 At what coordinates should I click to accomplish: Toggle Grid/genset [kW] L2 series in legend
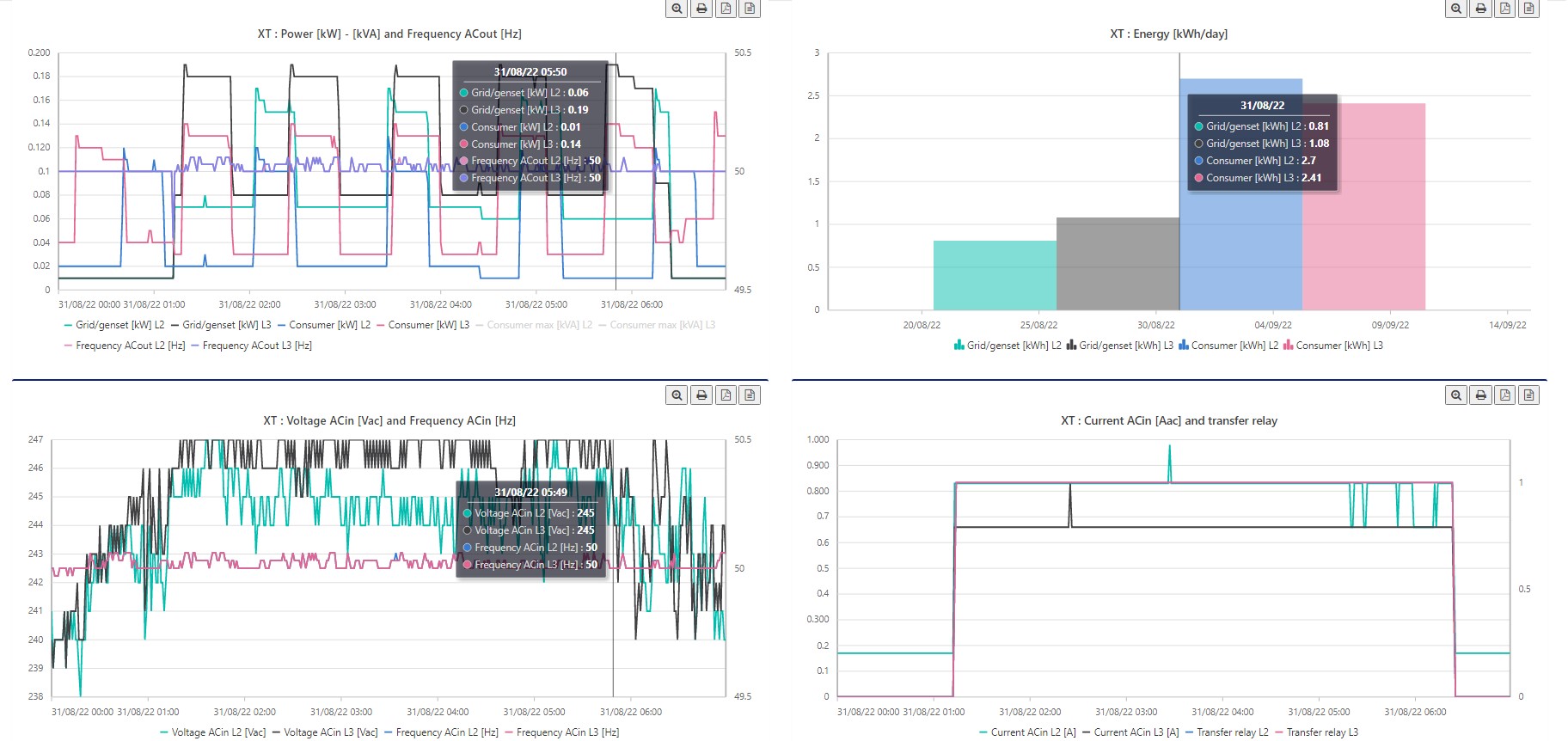[x=114, y=325]
